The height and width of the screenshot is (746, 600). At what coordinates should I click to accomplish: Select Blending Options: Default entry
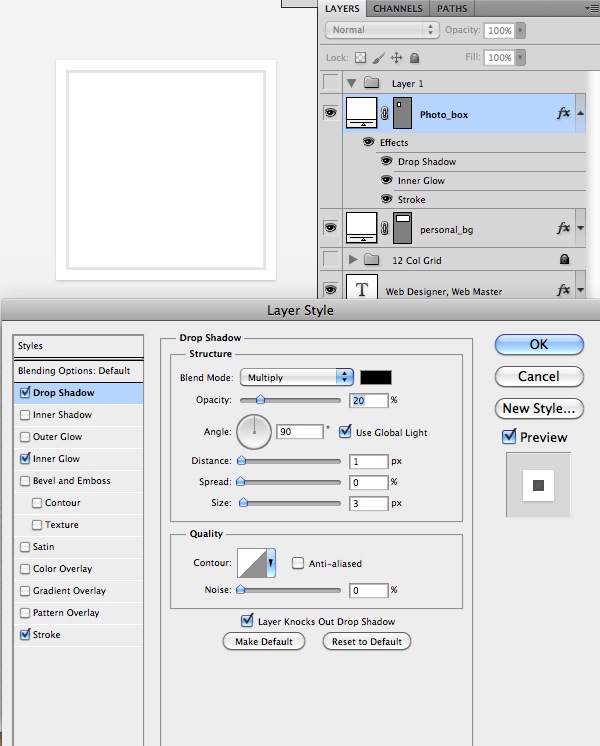(x=79, y=371)
